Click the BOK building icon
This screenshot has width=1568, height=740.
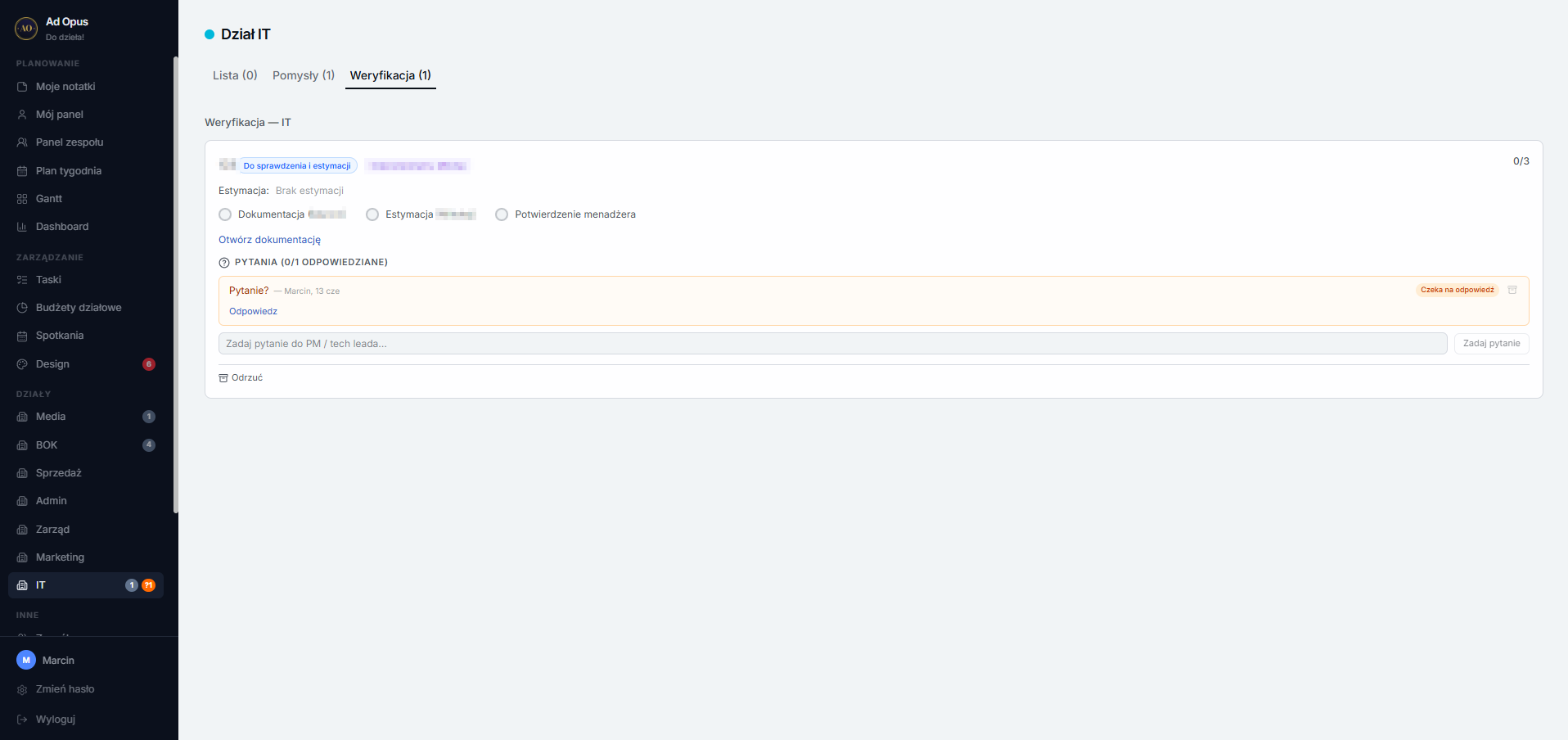pyautogui.click(x=22, y=445)
